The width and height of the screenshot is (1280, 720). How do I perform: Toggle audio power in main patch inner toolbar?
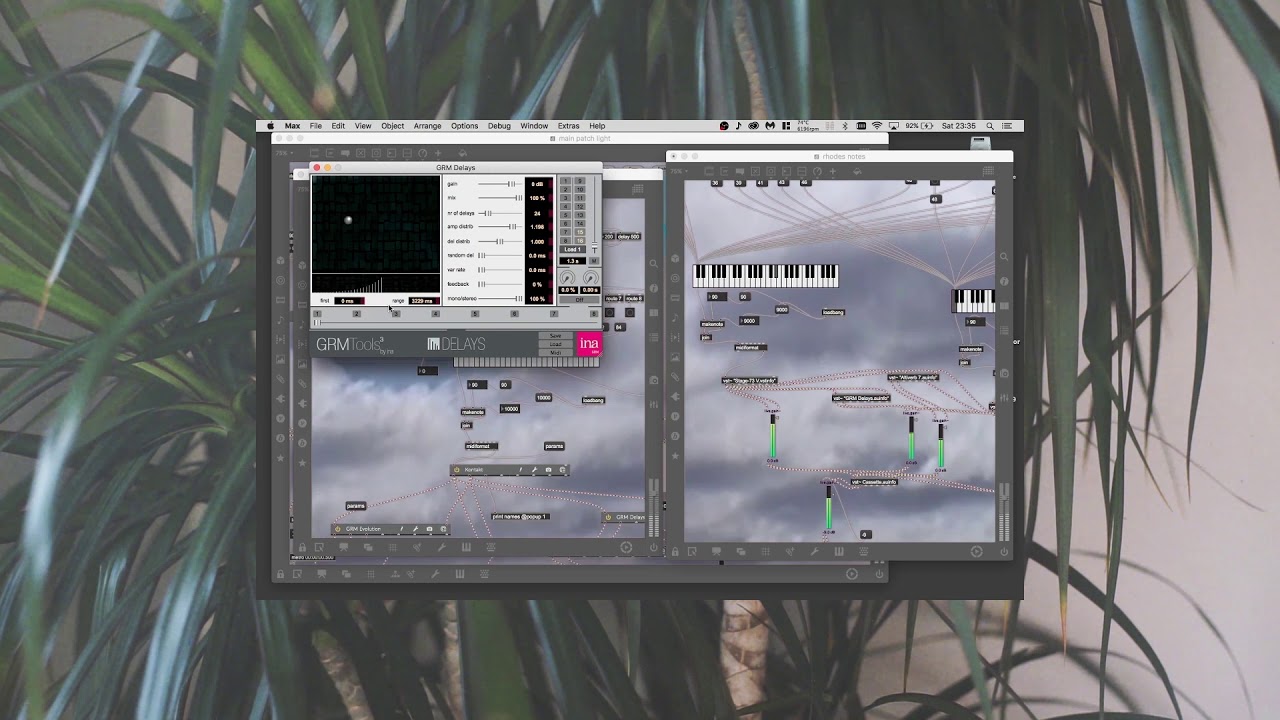click(654, 548)
